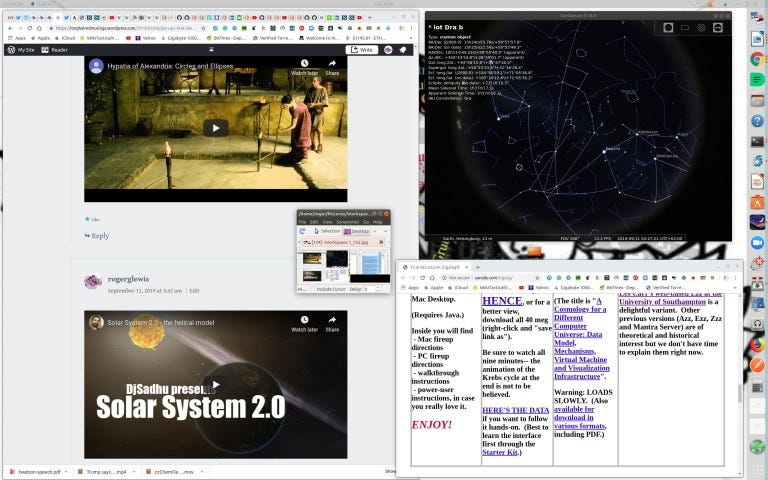Image resolution: width=768 pixels, height=480 pixels.
Task: Select the circled object marker in Stellarium sky
Action: 519,168
